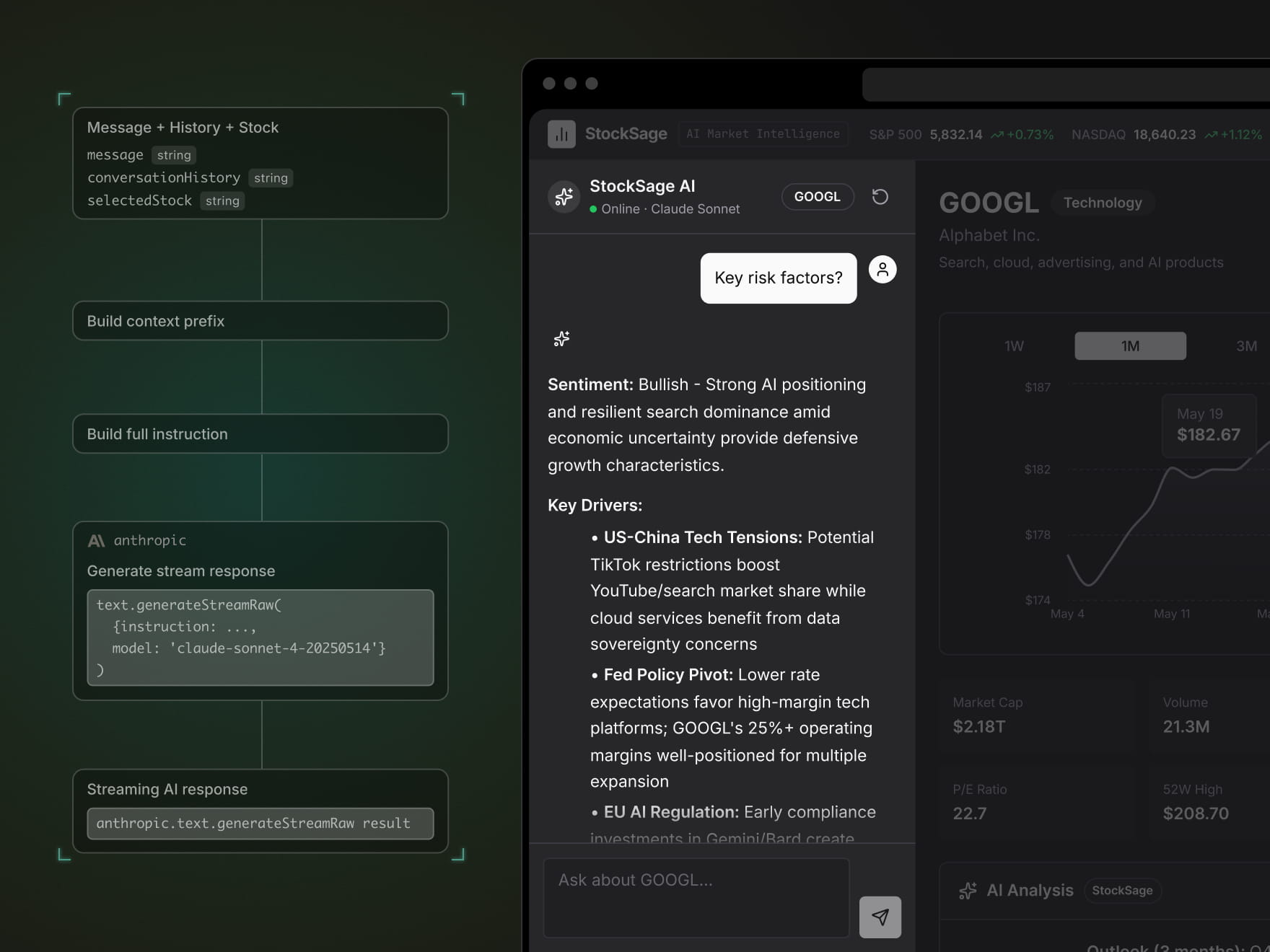The image size is (1270, 952).
Task: Click the AI Market Intelligence label
Action: point(763,134)
